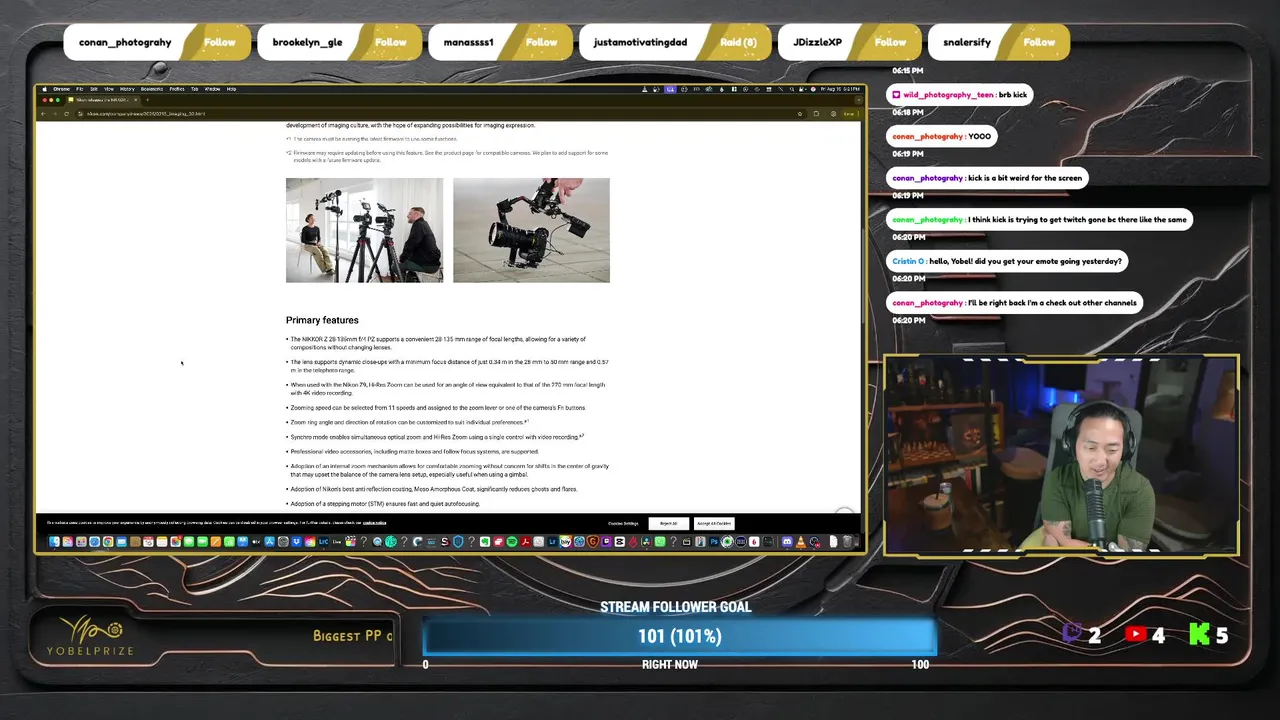Open a new browser tab

147,100
